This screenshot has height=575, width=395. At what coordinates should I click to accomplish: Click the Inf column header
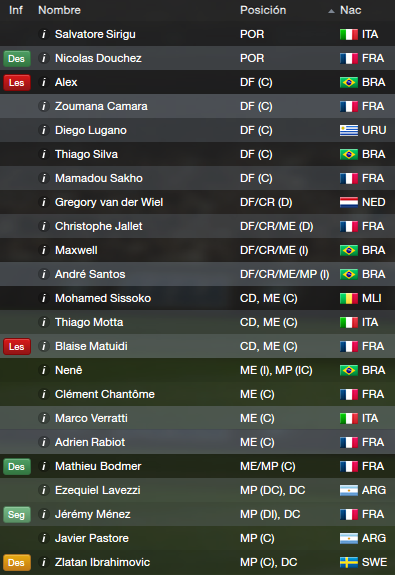[x=16, y=10]
